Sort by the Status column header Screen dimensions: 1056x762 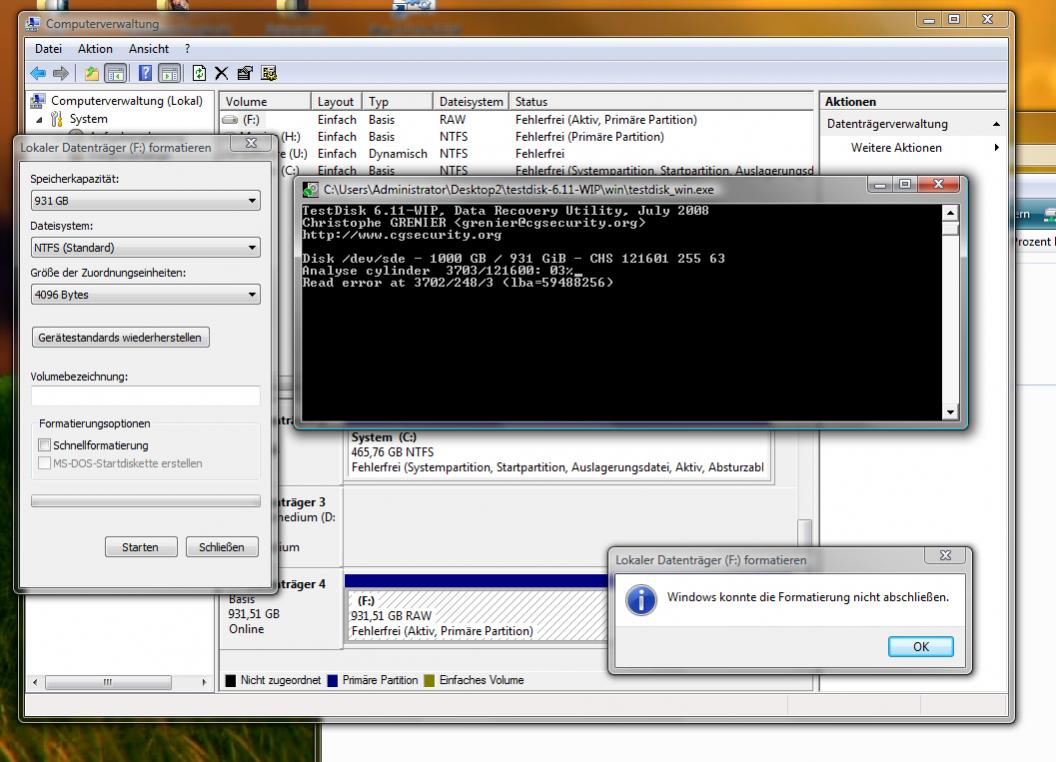click(661, 102)
